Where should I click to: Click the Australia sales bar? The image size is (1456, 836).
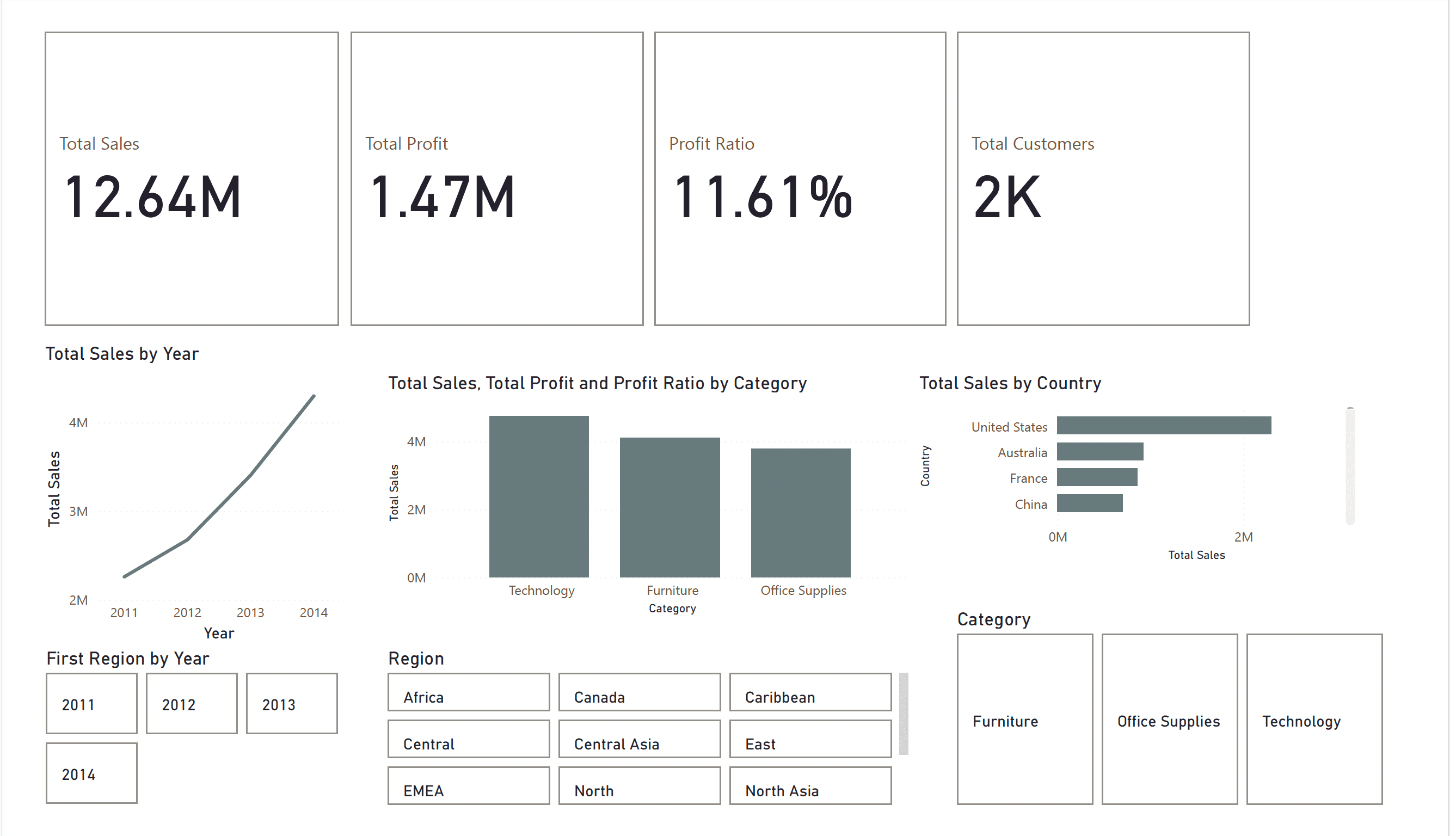[x=1099, y=452]
